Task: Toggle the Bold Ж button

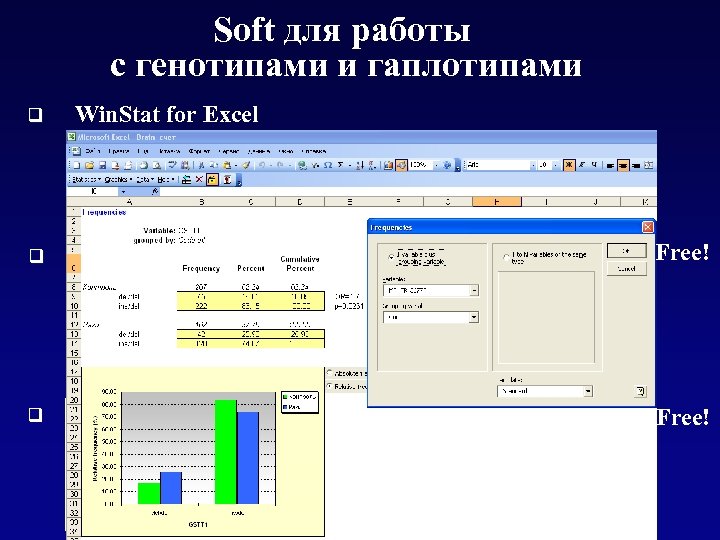Action: coord(569,165)
